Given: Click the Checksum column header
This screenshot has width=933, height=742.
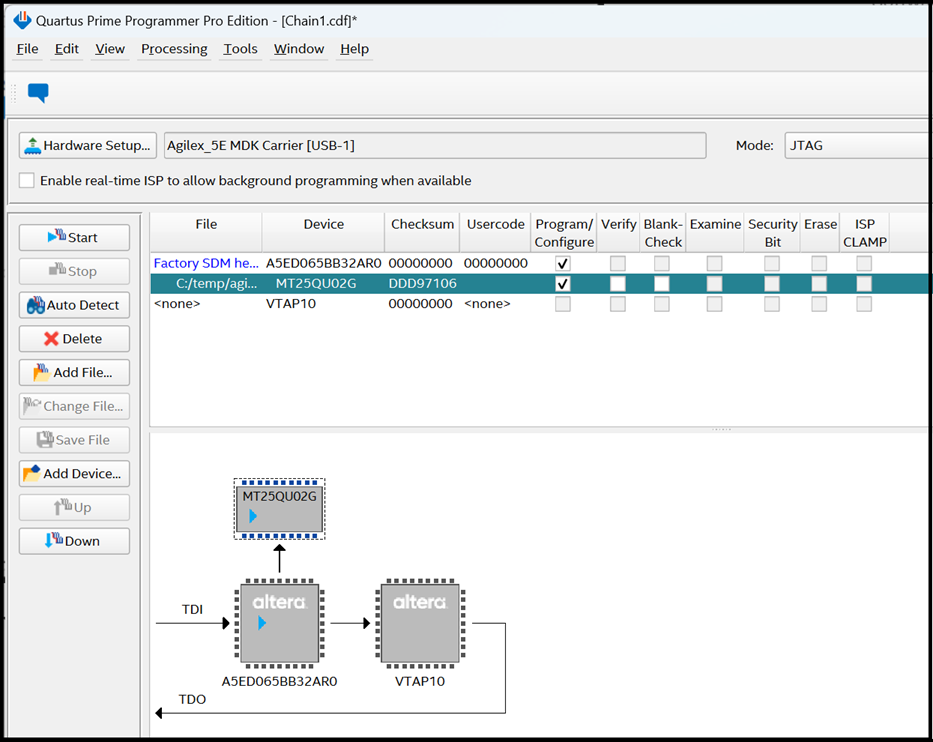Looking at the screenshot, I should point(422,225).
